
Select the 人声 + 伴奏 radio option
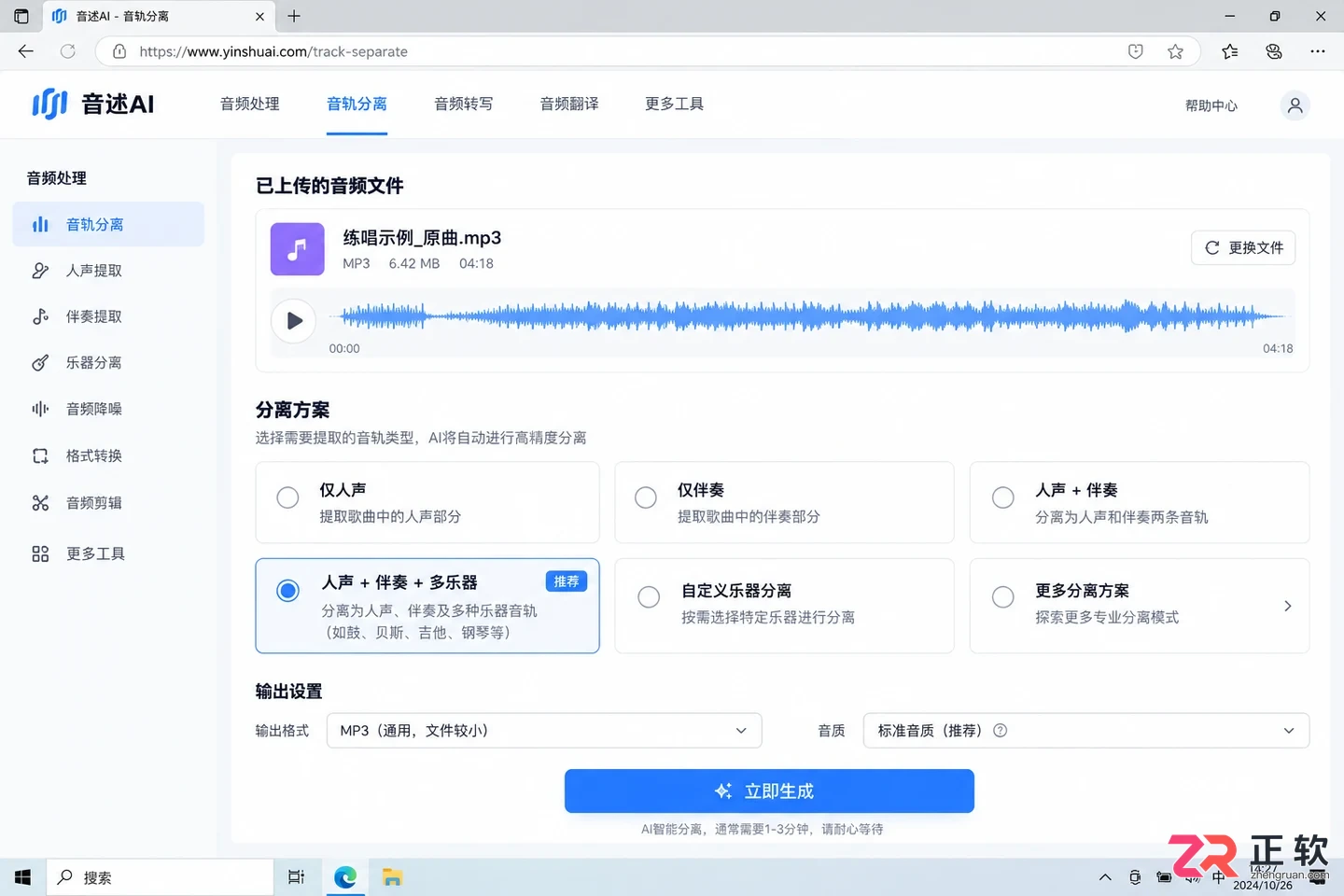click(1002, 497)
